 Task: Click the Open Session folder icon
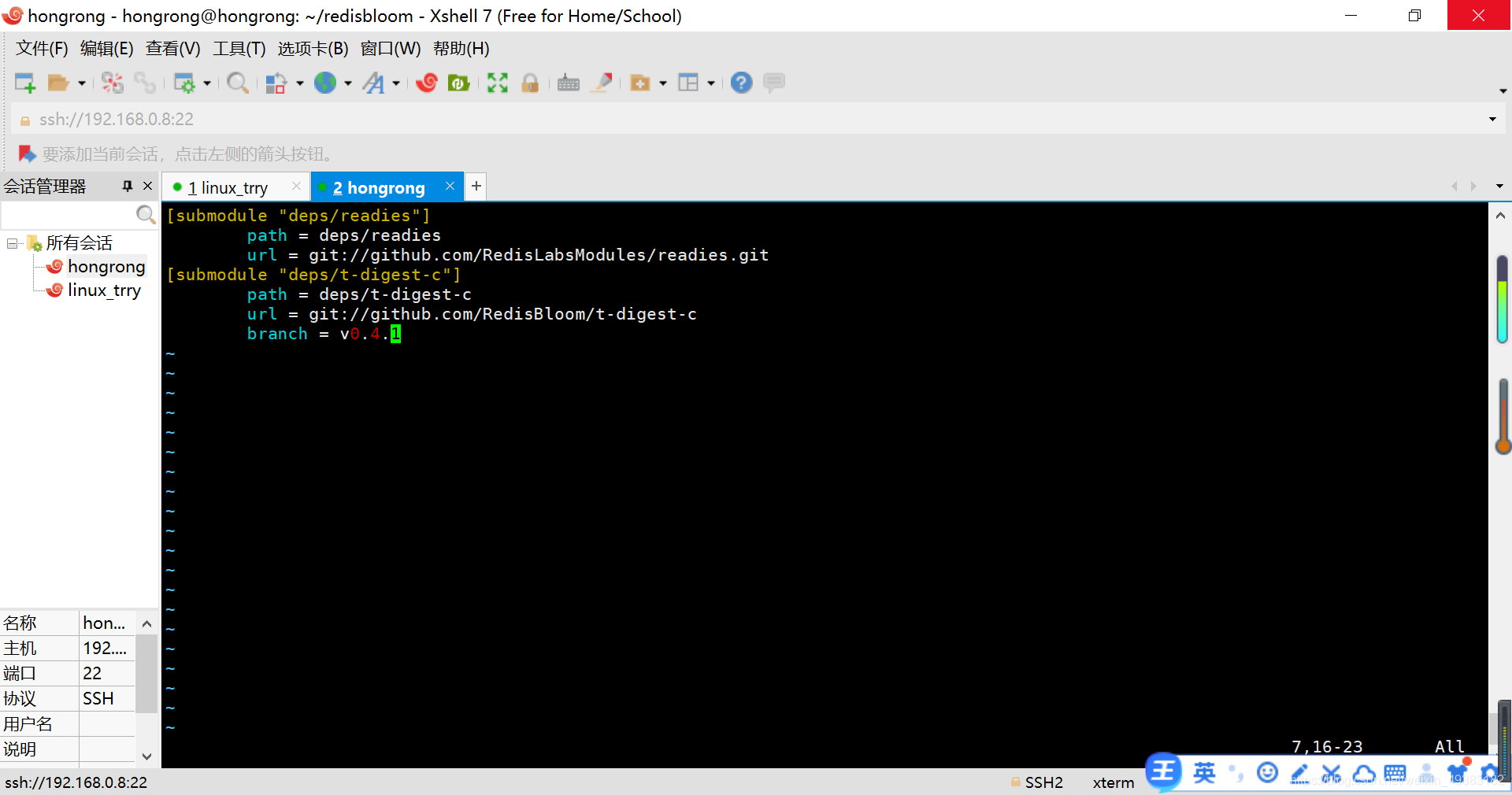click(x=58, y=83)
